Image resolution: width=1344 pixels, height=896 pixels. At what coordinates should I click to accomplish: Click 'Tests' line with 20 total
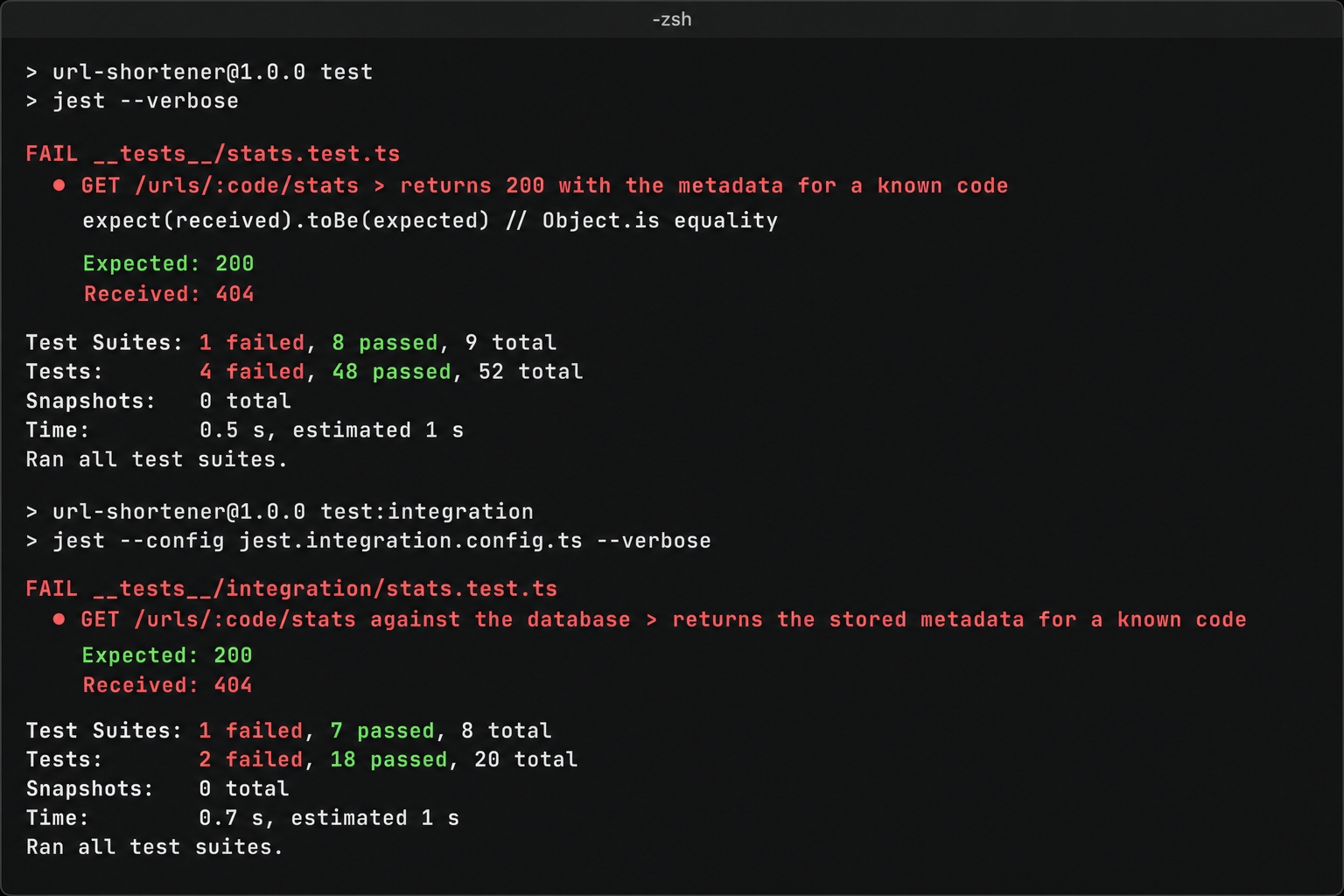click(302, 759)
